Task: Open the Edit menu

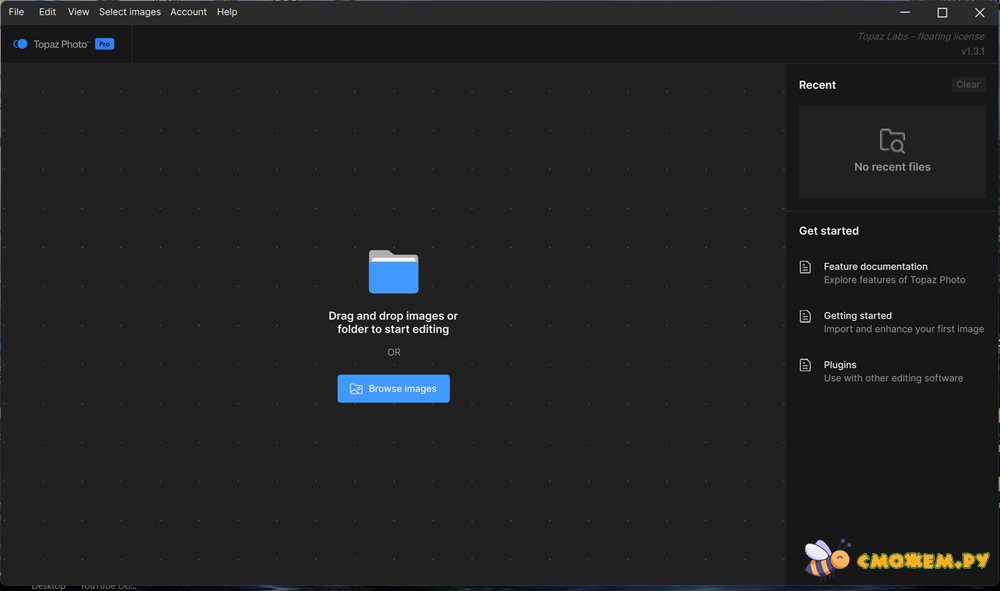Action: pos(47,12)
